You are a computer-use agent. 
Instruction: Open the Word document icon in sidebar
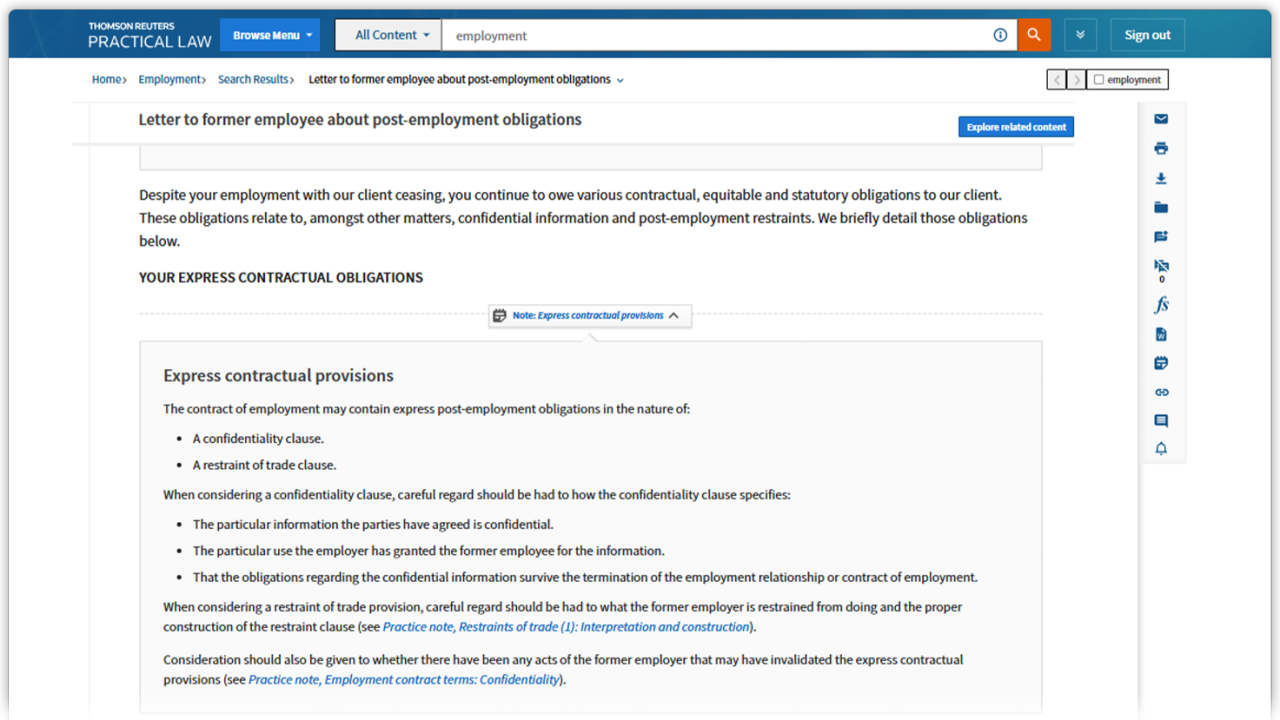tap(1161, 334)
